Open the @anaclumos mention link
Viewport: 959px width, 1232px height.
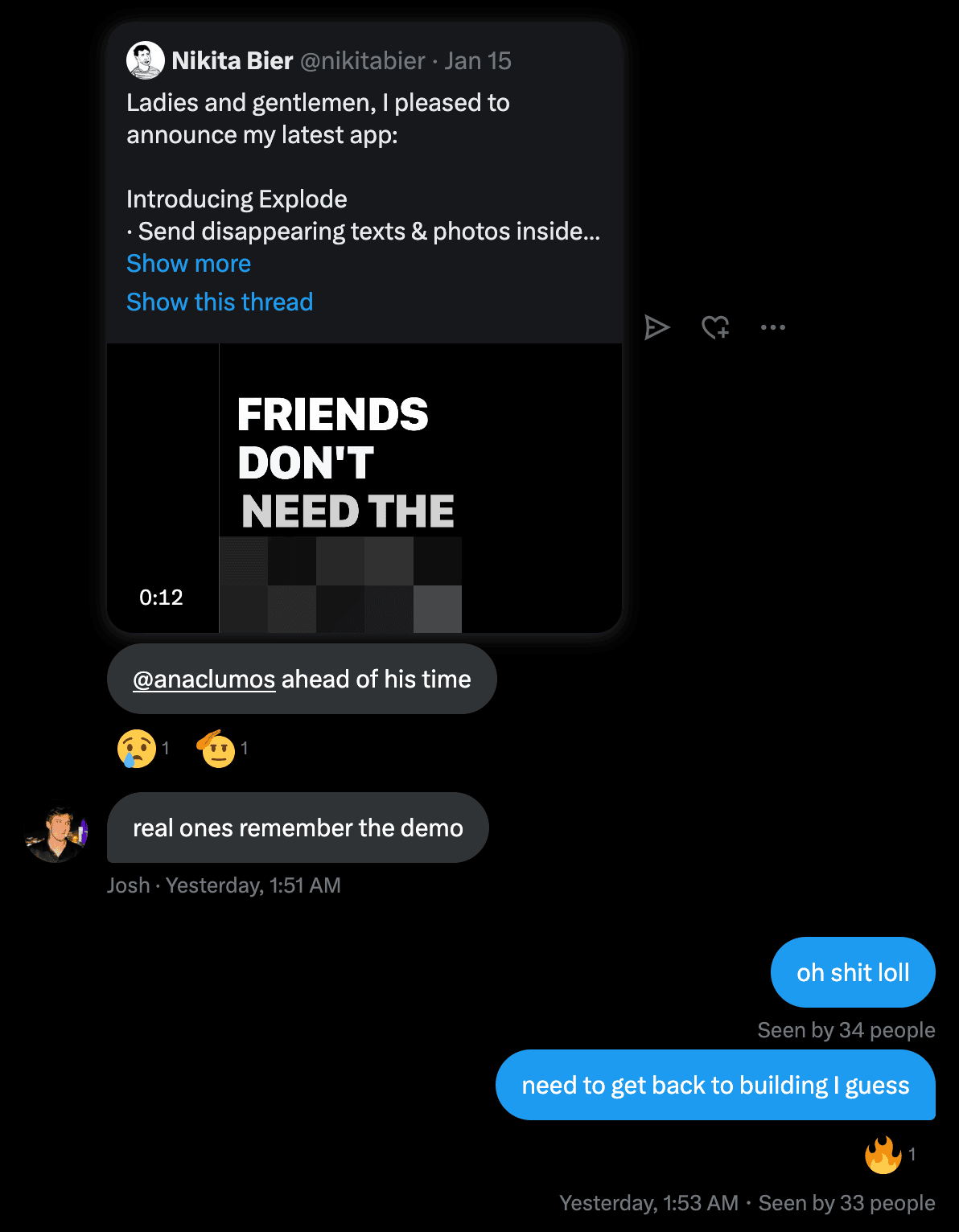[x=204, y=680]
